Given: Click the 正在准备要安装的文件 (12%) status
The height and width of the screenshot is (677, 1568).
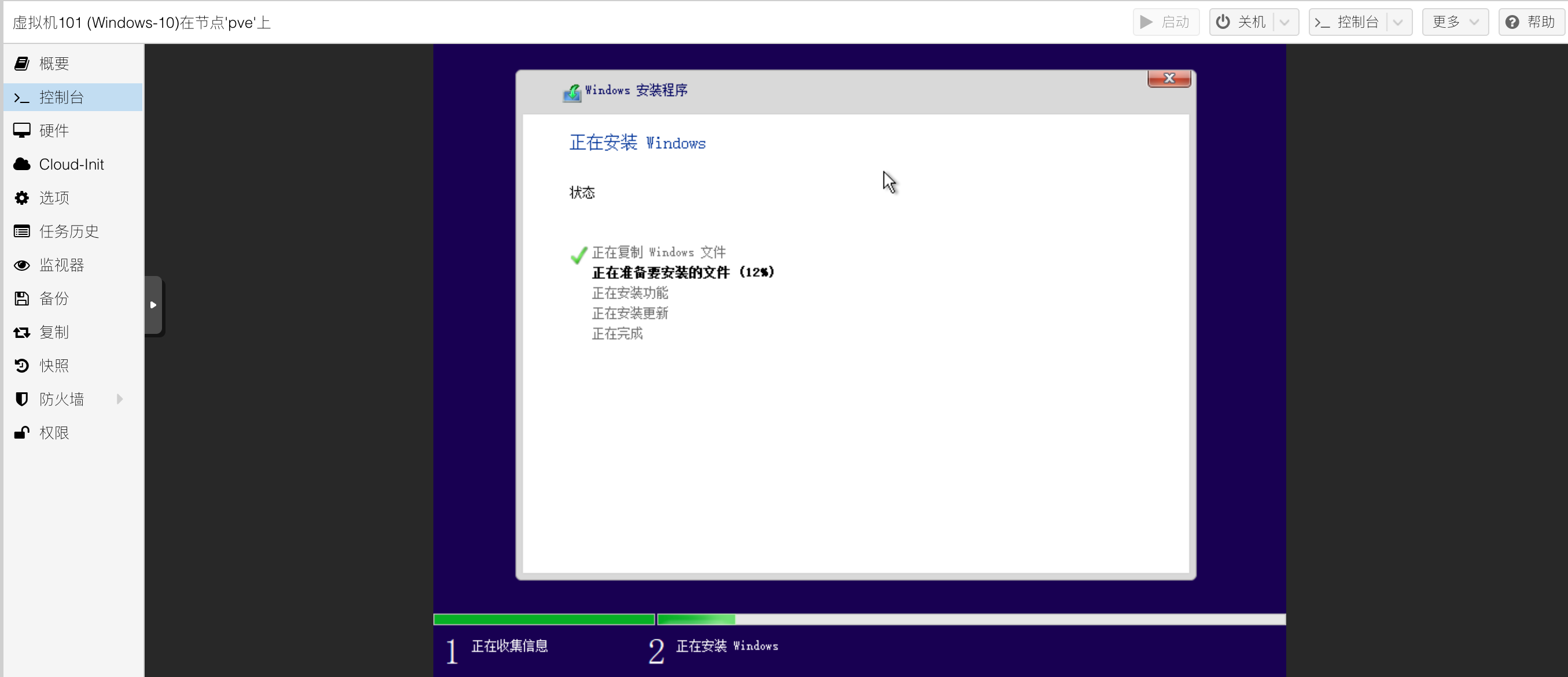Looking at the screenshot, I should tap(683, 273).
